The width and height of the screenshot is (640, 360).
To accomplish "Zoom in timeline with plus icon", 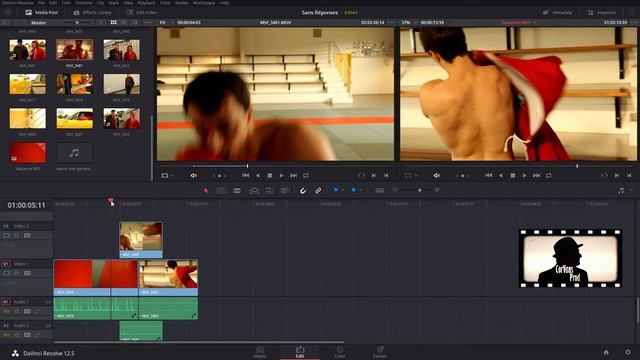I will tap(437, 190).
